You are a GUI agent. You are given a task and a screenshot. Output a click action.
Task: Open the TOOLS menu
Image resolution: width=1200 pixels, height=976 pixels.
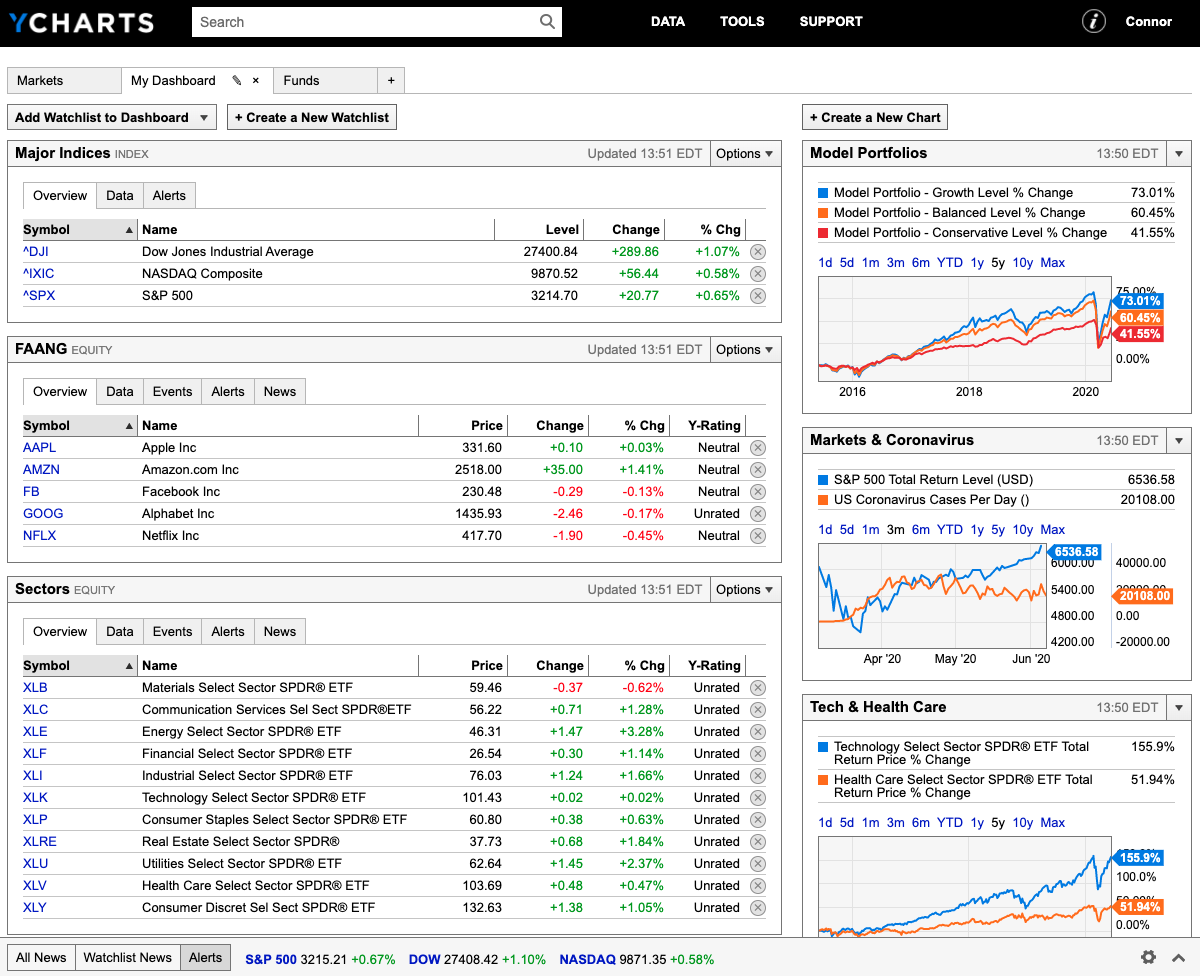742,21
